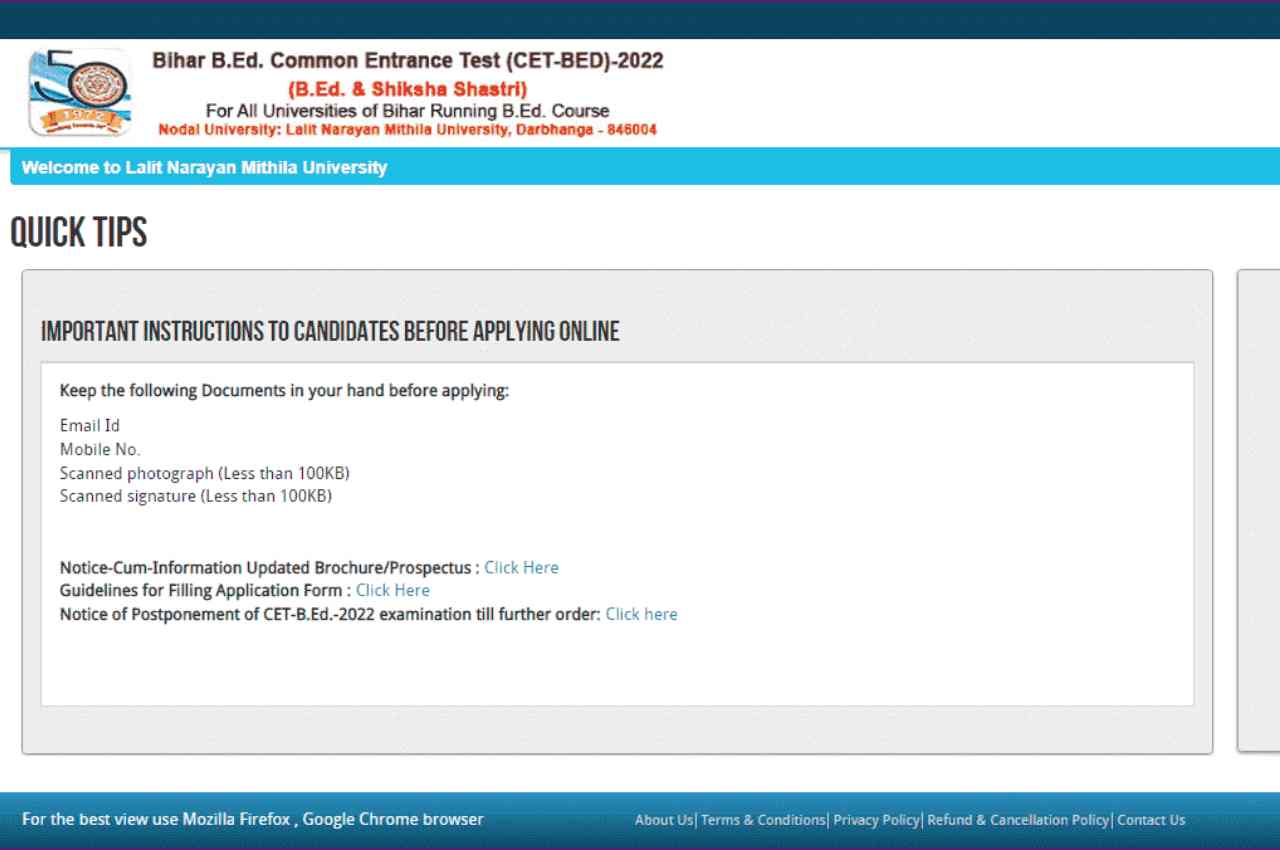Open Contact Us in the footer
Image resolution: width=1280 pixels, height=850 pixels.
1151,820
